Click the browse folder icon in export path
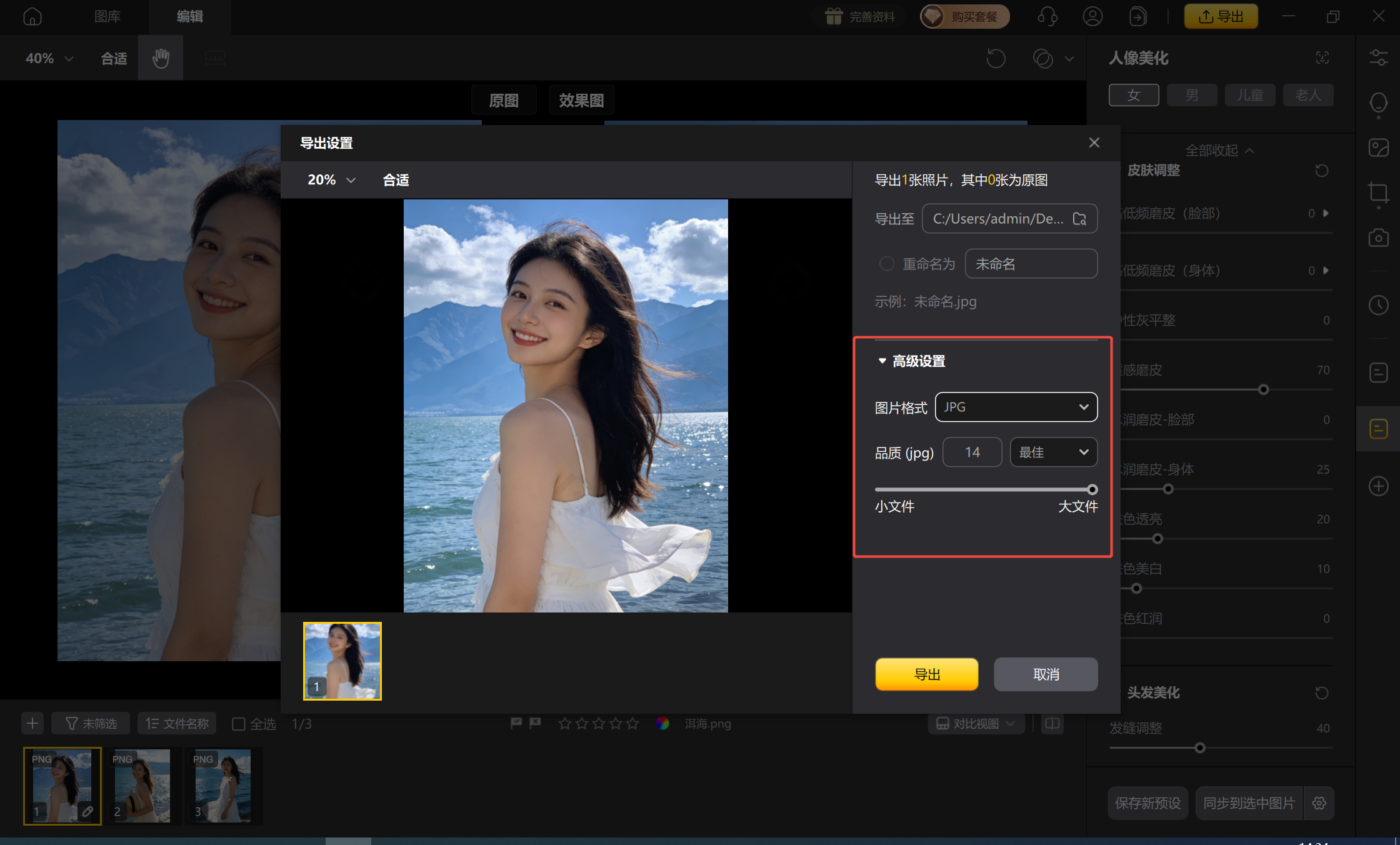 [1079, 219]
